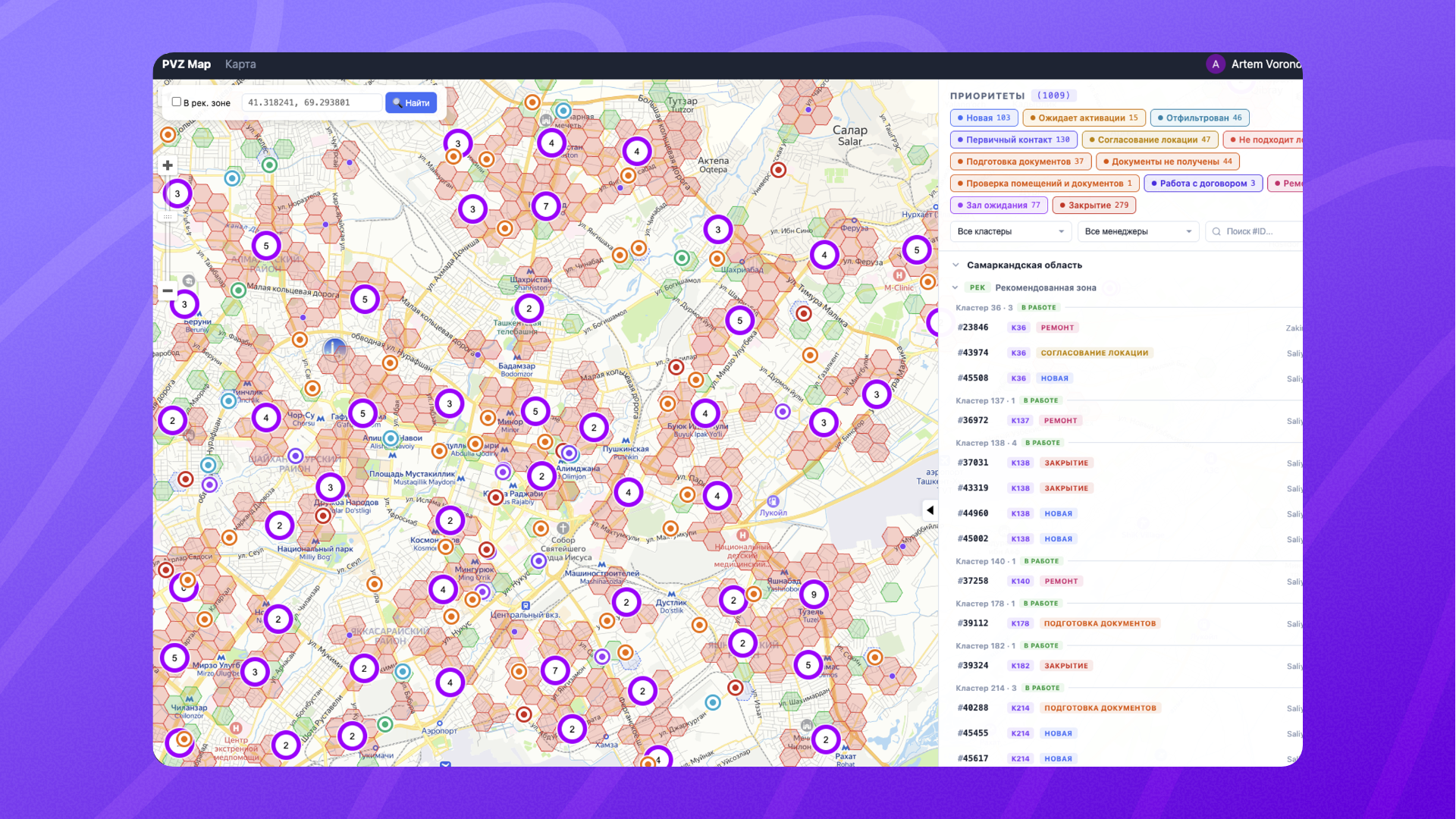Toggle the 'Закрытие 279' filter chip

[1094, 205]
